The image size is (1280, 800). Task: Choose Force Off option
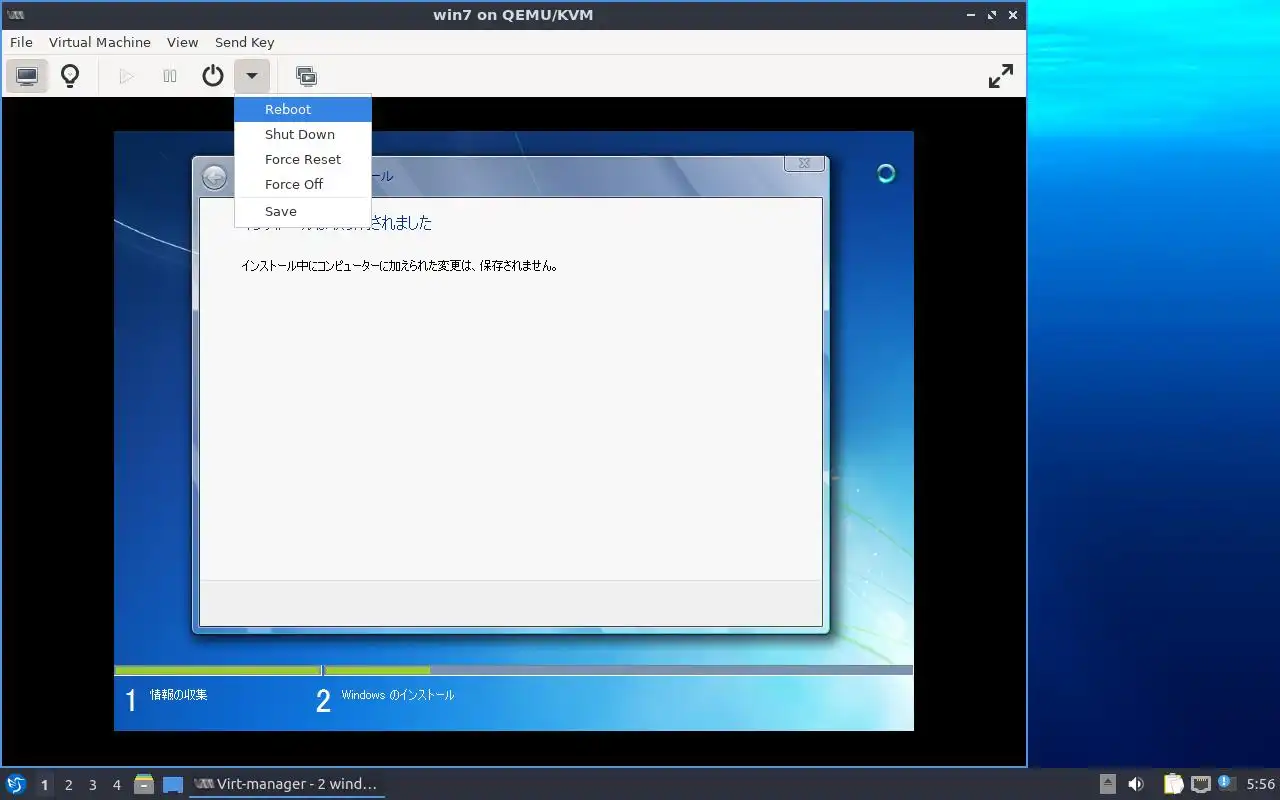coord(303,184)
